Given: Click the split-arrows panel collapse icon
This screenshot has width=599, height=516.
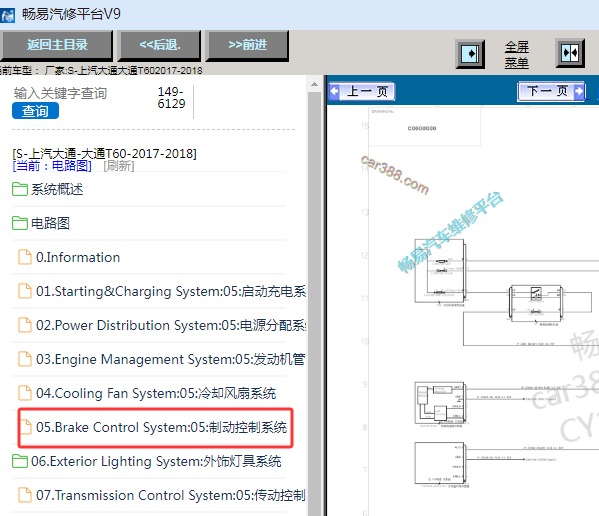Looking at the screenshot, I should [570, 53].
